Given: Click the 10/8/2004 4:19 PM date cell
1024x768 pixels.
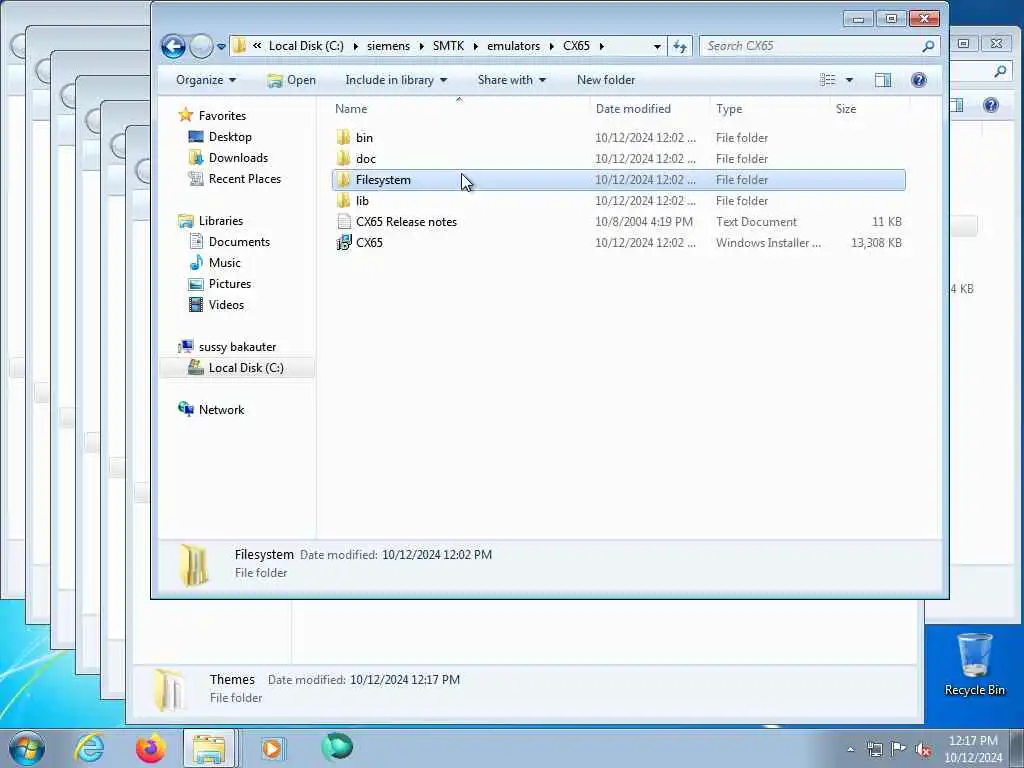Looking at the screenshot, I should tap(644, 221).
